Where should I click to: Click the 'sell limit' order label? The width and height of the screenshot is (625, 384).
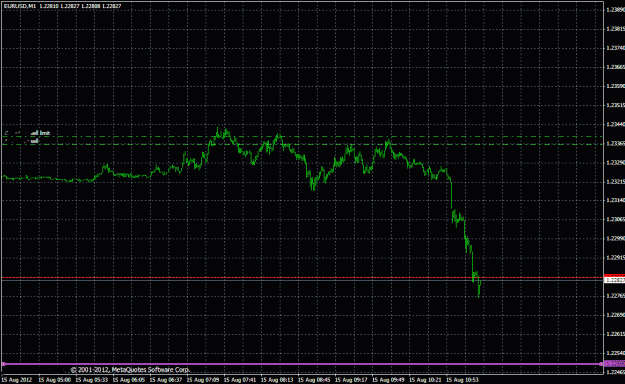(41, 133)
